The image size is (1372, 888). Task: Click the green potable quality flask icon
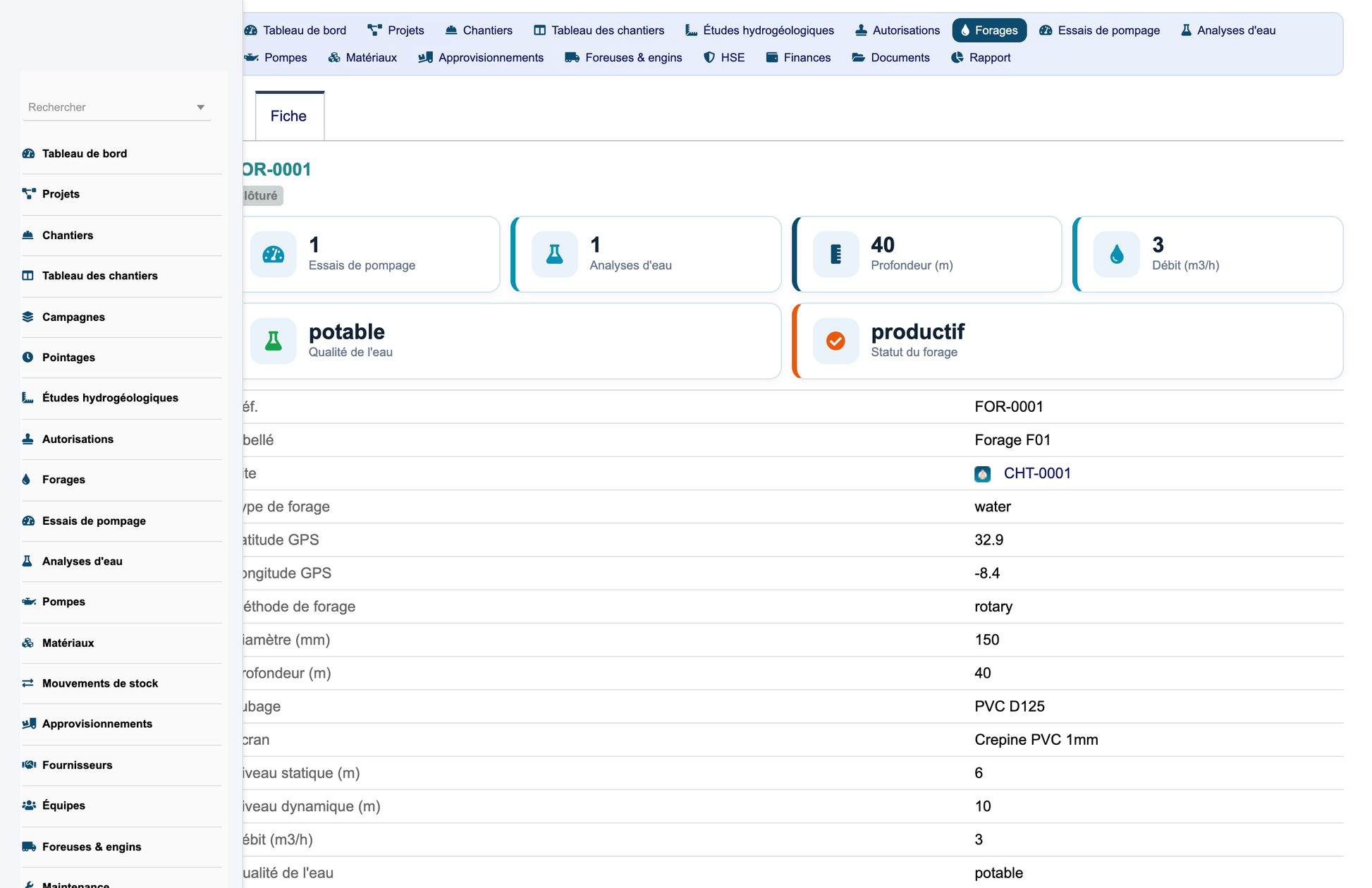pos(274,341)
